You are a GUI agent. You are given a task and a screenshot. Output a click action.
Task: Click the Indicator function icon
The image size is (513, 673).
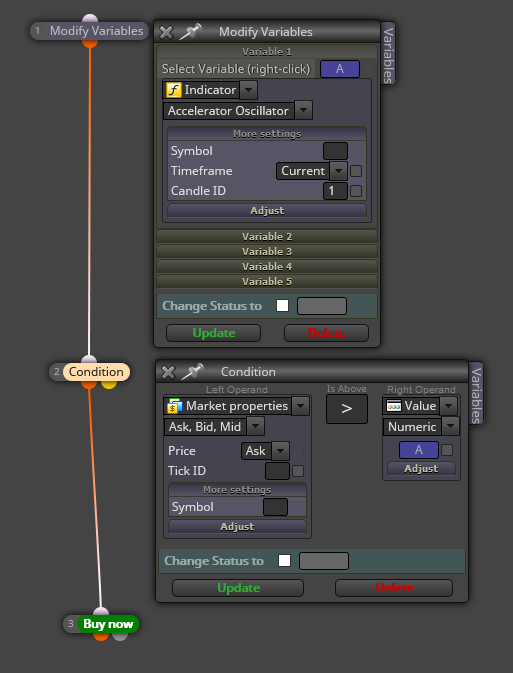click(x=173, y=90)
